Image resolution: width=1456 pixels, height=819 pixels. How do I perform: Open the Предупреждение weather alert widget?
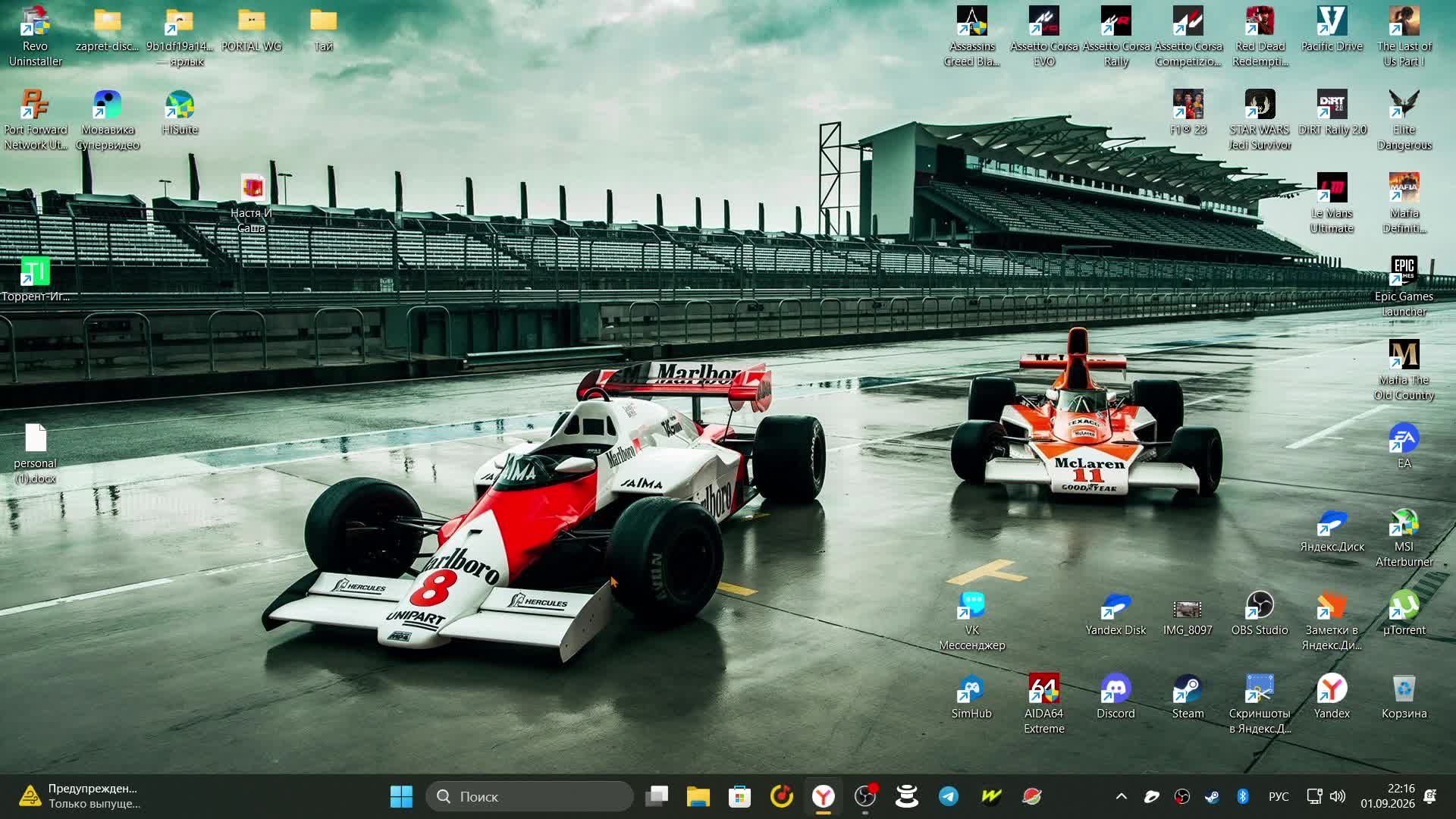(81, 796)
